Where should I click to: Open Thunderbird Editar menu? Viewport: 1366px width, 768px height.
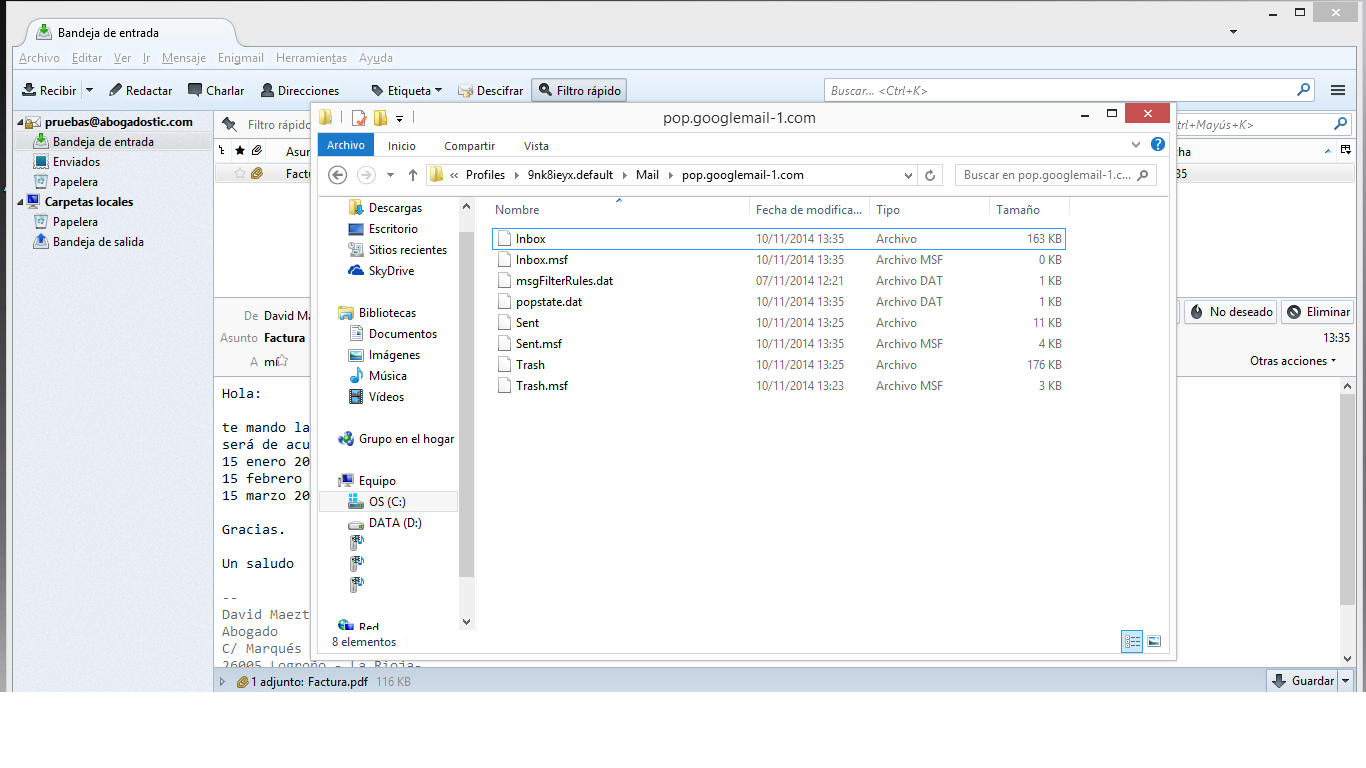[x=87, y=58]
